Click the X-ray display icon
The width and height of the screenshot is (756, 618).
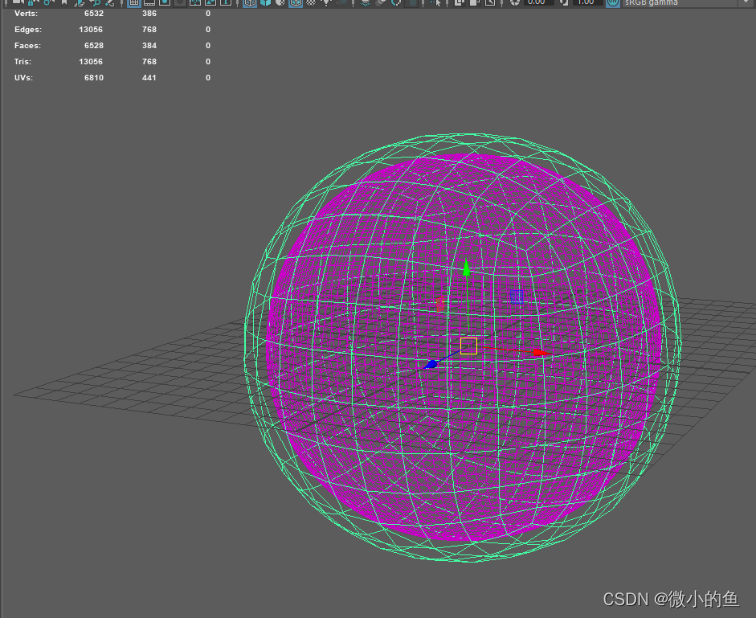[x=459, y=2]
